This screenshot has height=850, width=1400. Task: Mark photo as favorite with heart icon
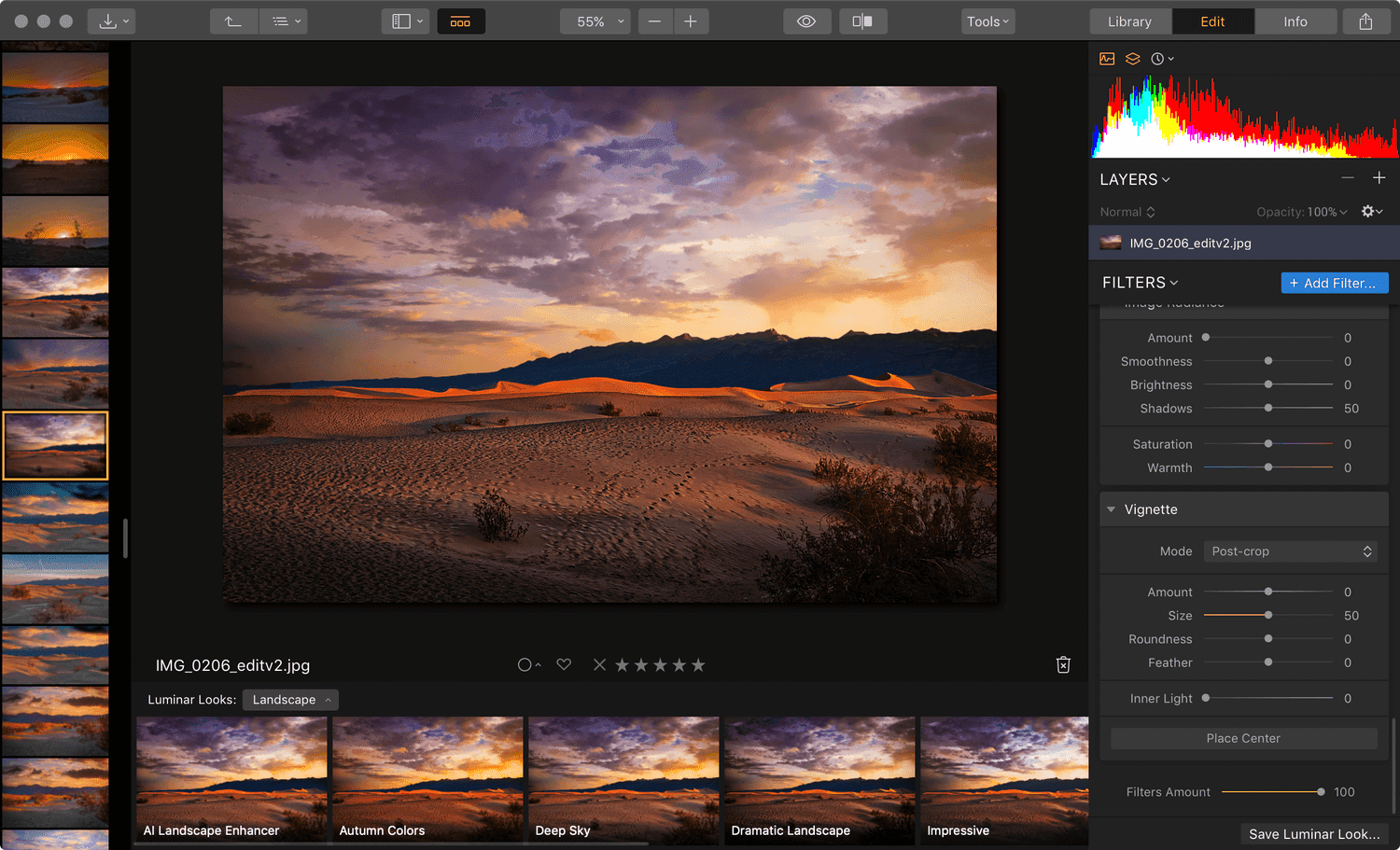point(564,664)
